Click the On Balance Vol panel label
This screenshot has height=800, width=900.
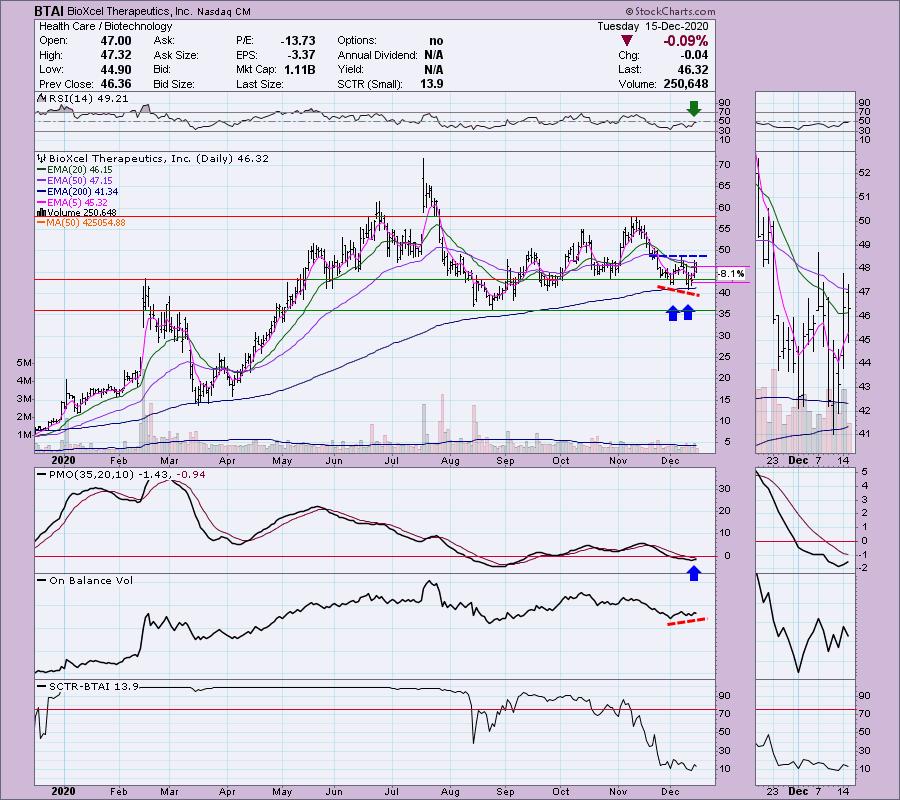pos(91,581)
